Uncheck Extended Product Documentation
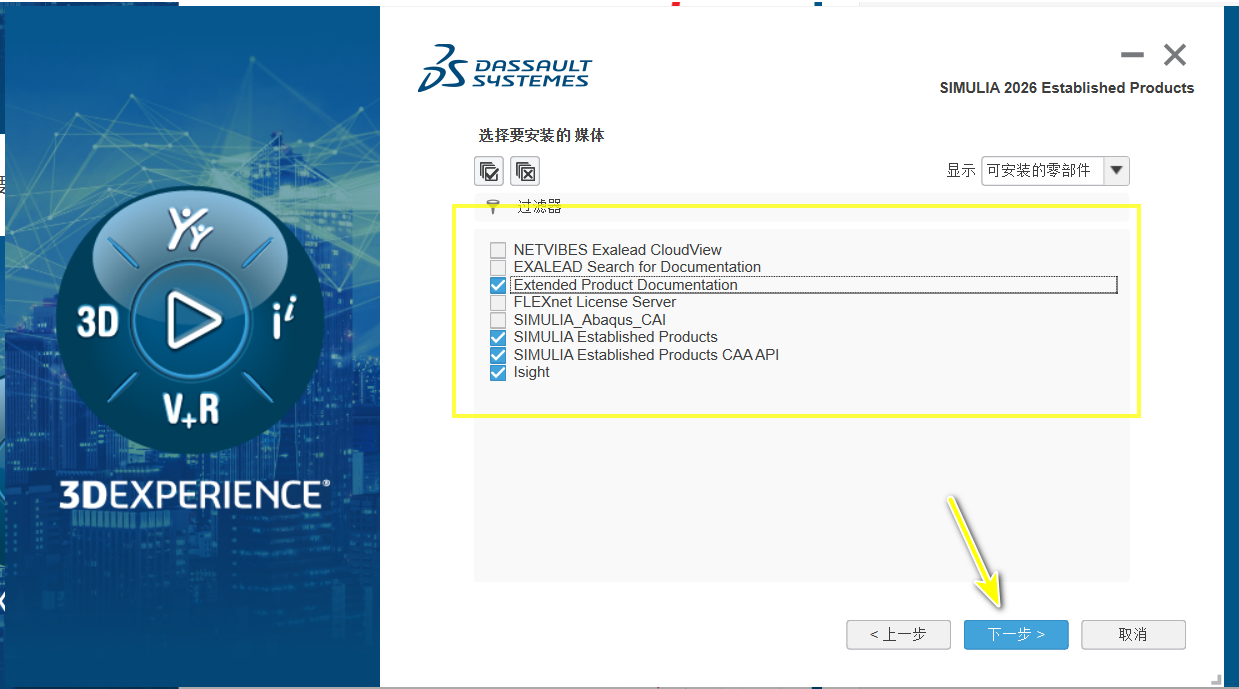1239x689 pixels. pos(498,285)
